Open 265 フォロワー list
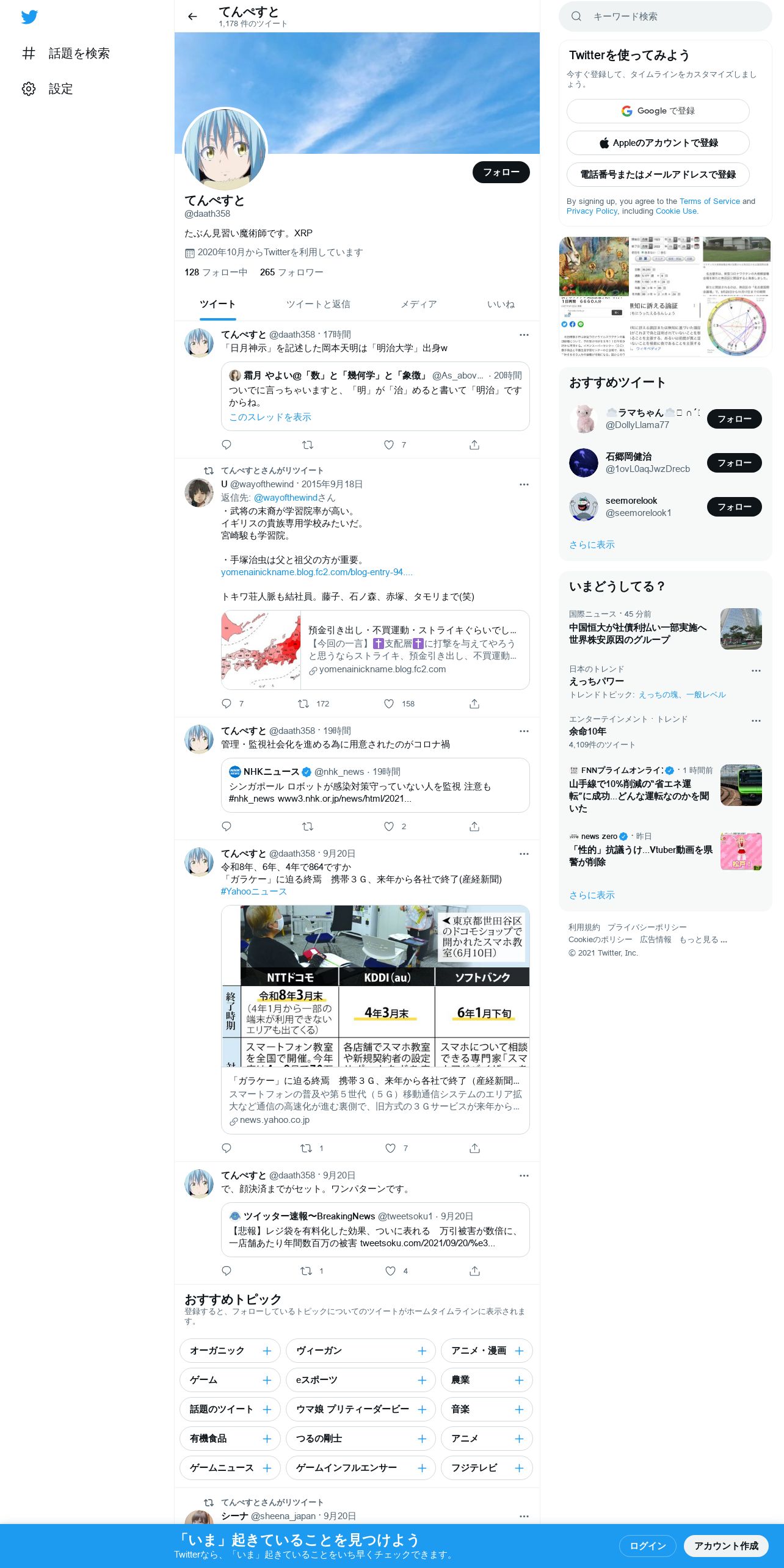784x1568 pixels. [291, 272]
